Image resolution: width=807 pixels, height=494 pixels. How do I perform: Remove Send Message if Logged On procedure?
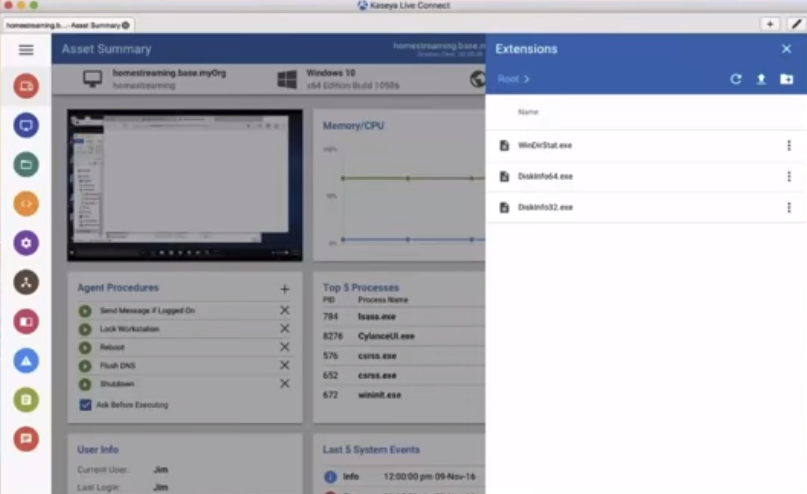coord(285,310)
